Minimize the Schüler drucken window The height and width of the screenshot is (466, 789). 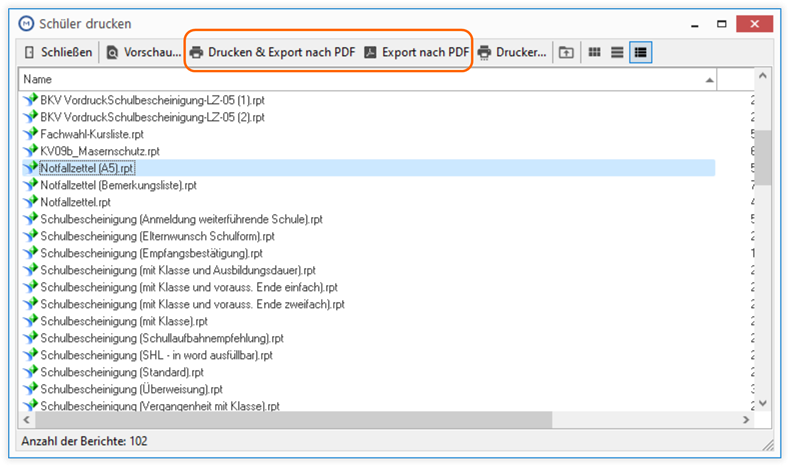pyautogui.click(x=695, y=24)
